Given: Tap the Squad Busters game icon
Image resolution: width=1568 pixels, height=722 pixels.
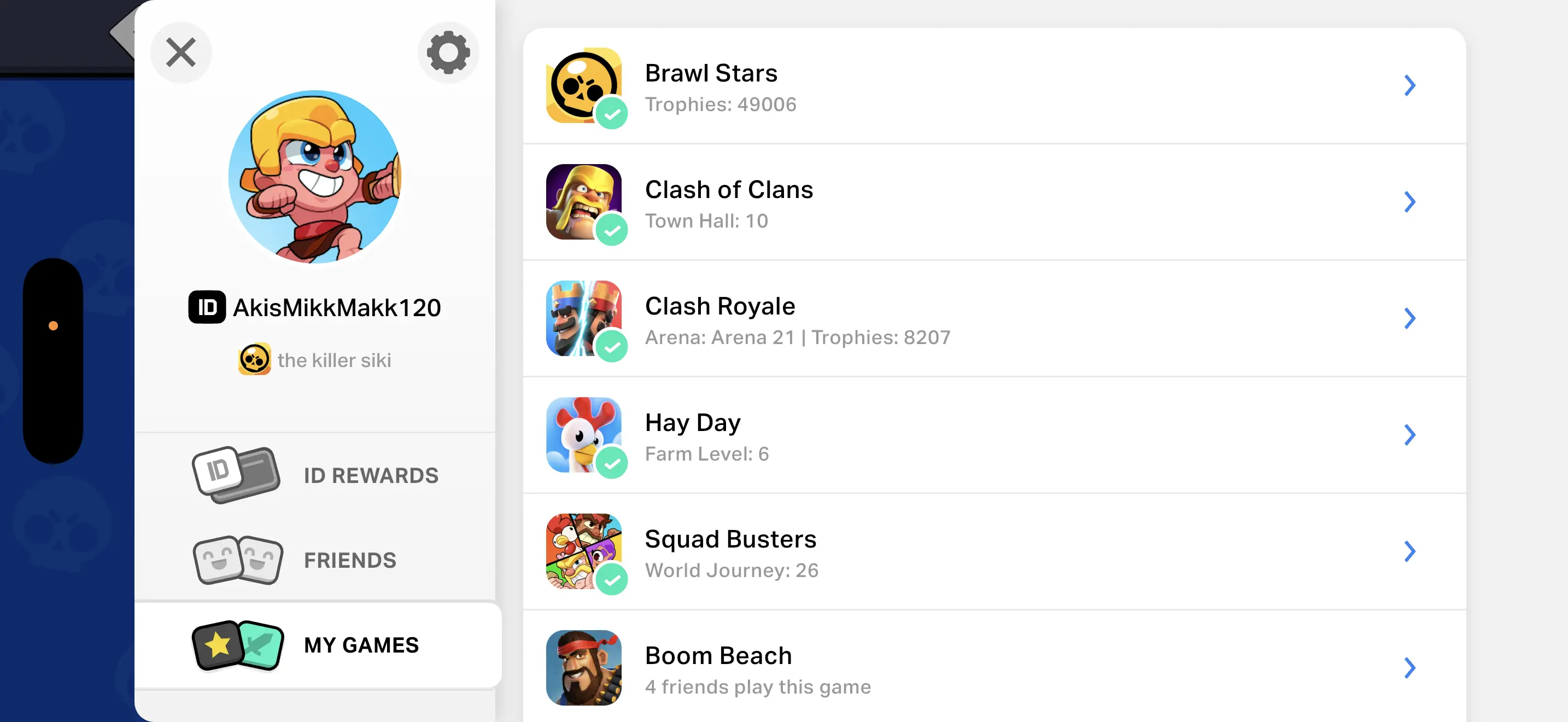Looking at the screenshot, I should 582,550.
